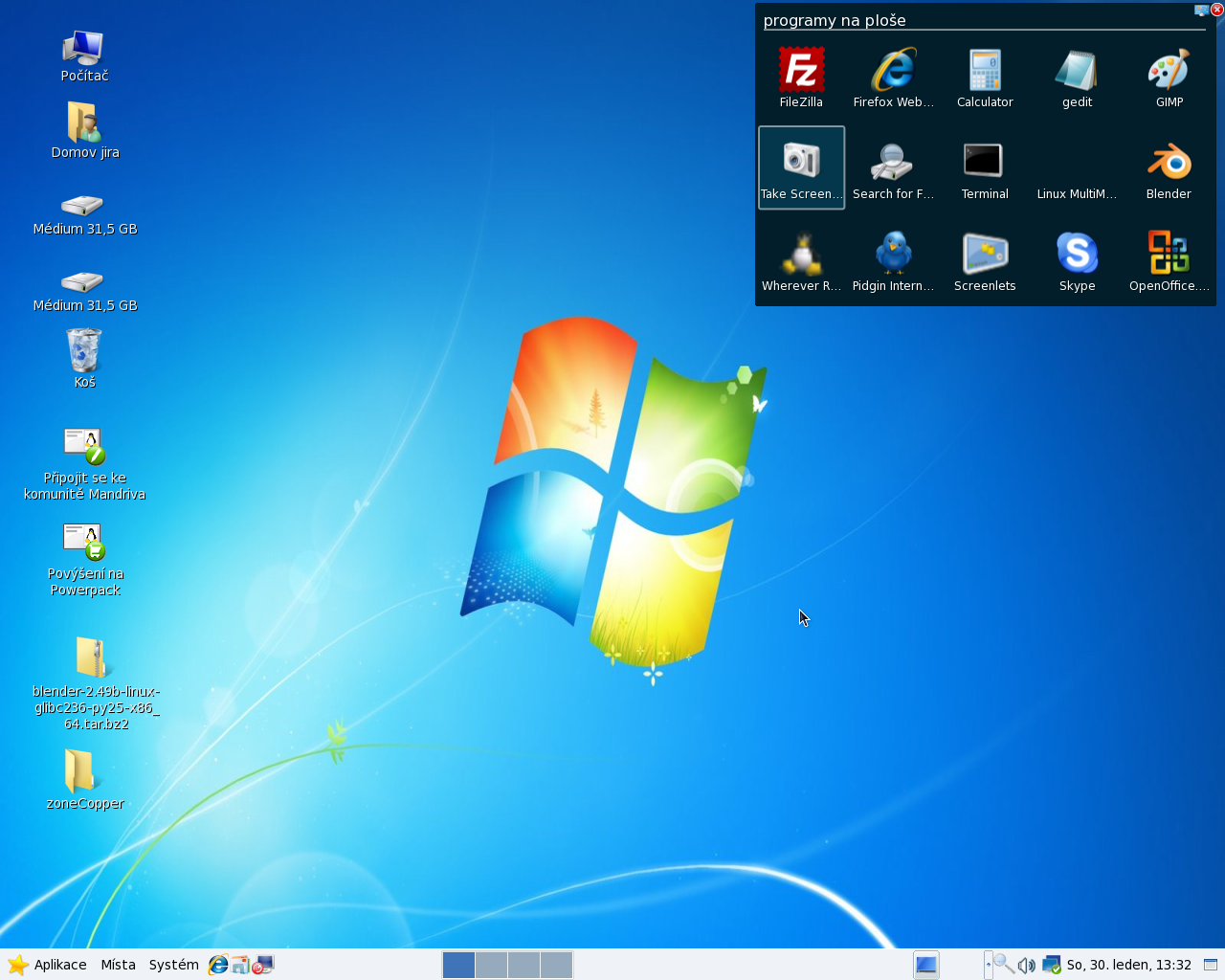1225x980 pixels.
Task: Click the browser icon in bottom panel
Action: point(218,965)
